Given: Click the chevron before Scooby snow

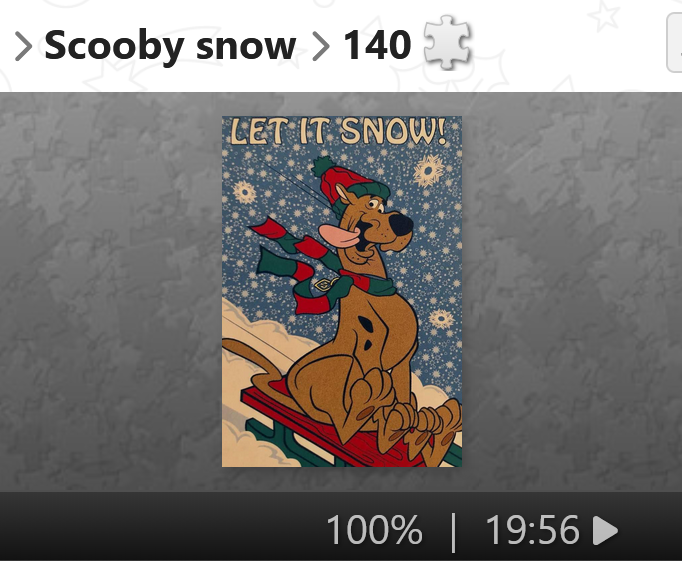Looking at the screenshot, I should coord(23,46).
